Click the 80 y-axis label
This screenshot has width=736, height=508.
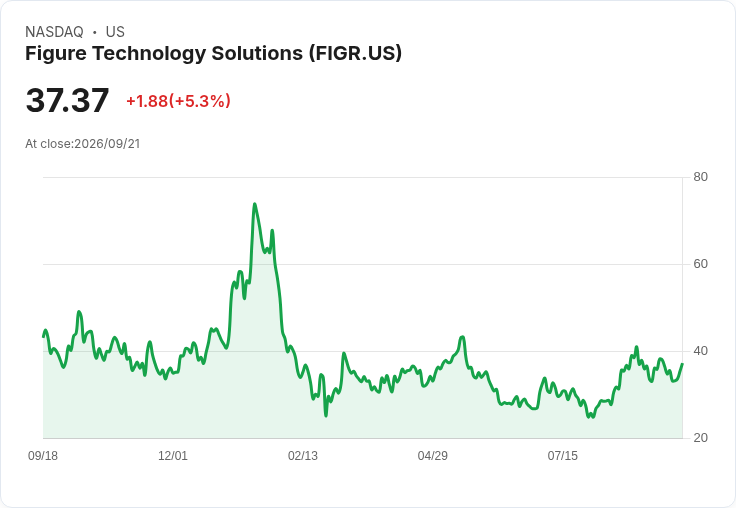coord(700,177)
